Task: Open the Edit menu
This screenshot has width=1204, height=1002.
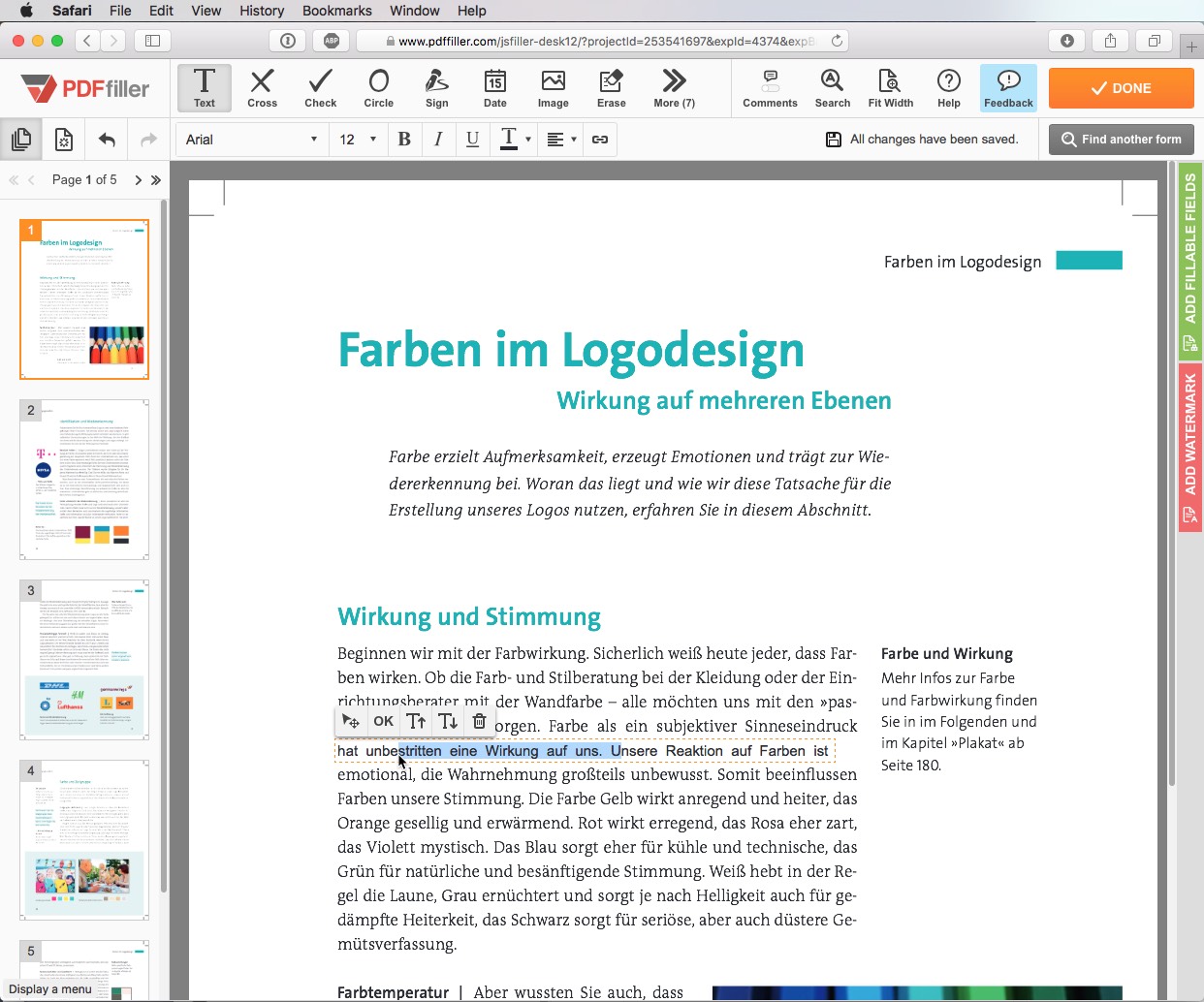Action: (161, 11)
